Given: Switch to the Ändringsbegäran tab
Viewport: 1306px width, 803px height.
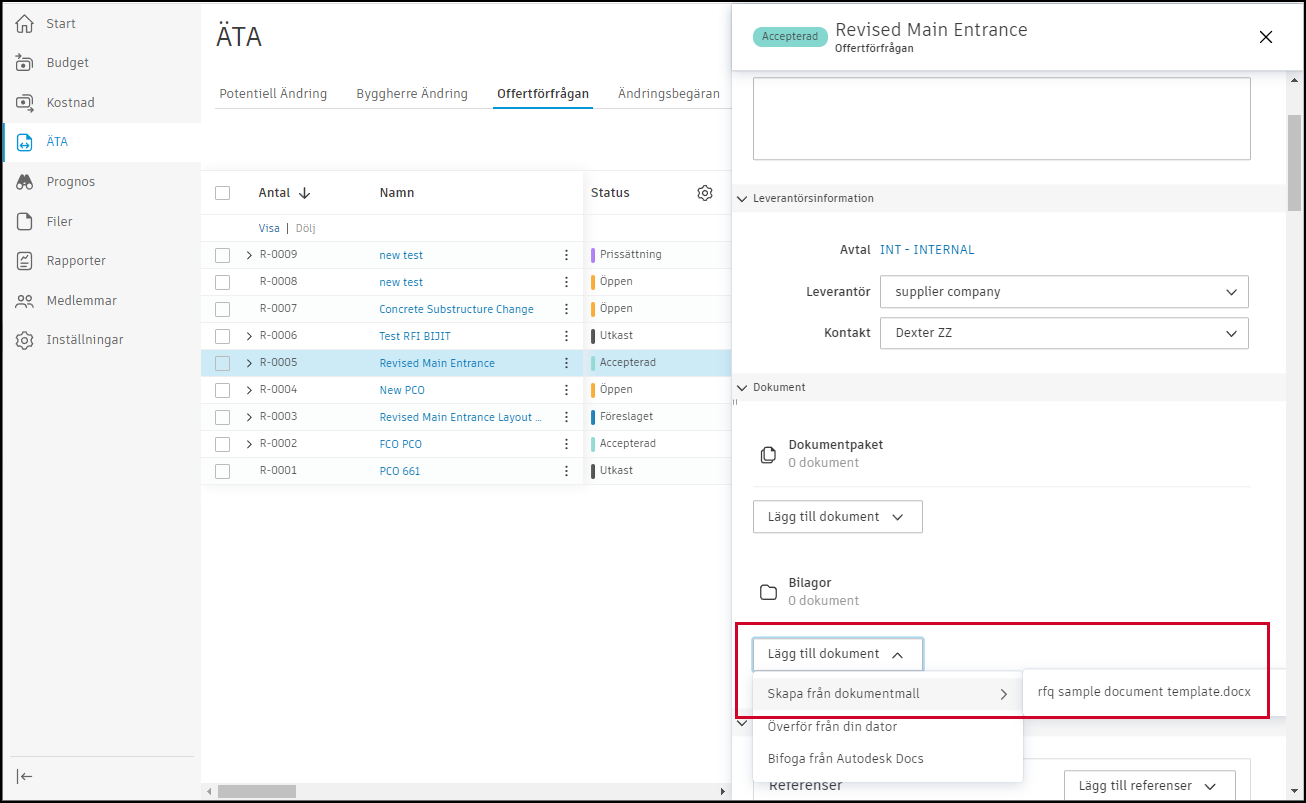Looking at the screenshot, I should pos(668,94).
